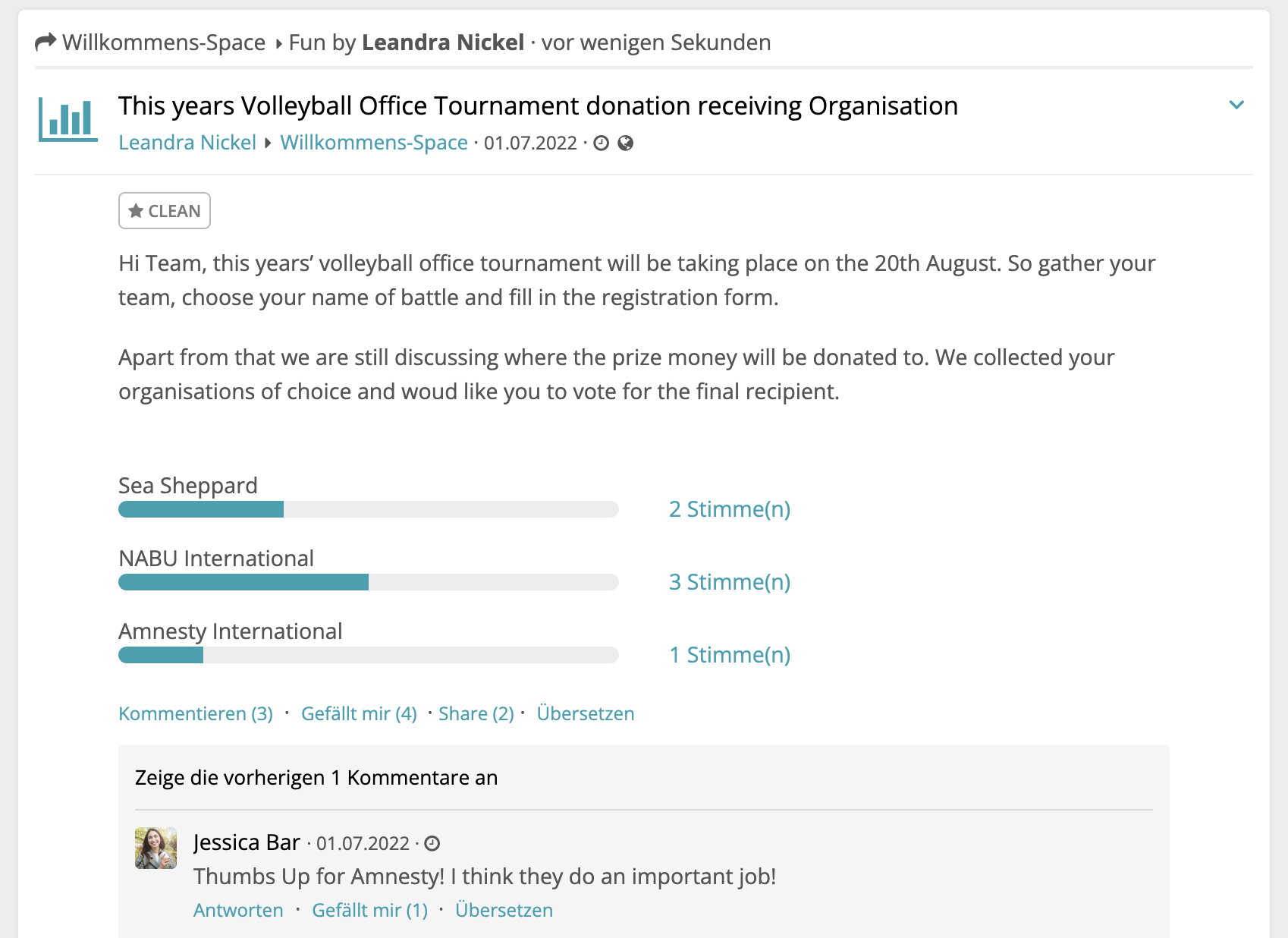
Task: Click the Sea Sheppard vote progress bar
Action: pos(368,509)
